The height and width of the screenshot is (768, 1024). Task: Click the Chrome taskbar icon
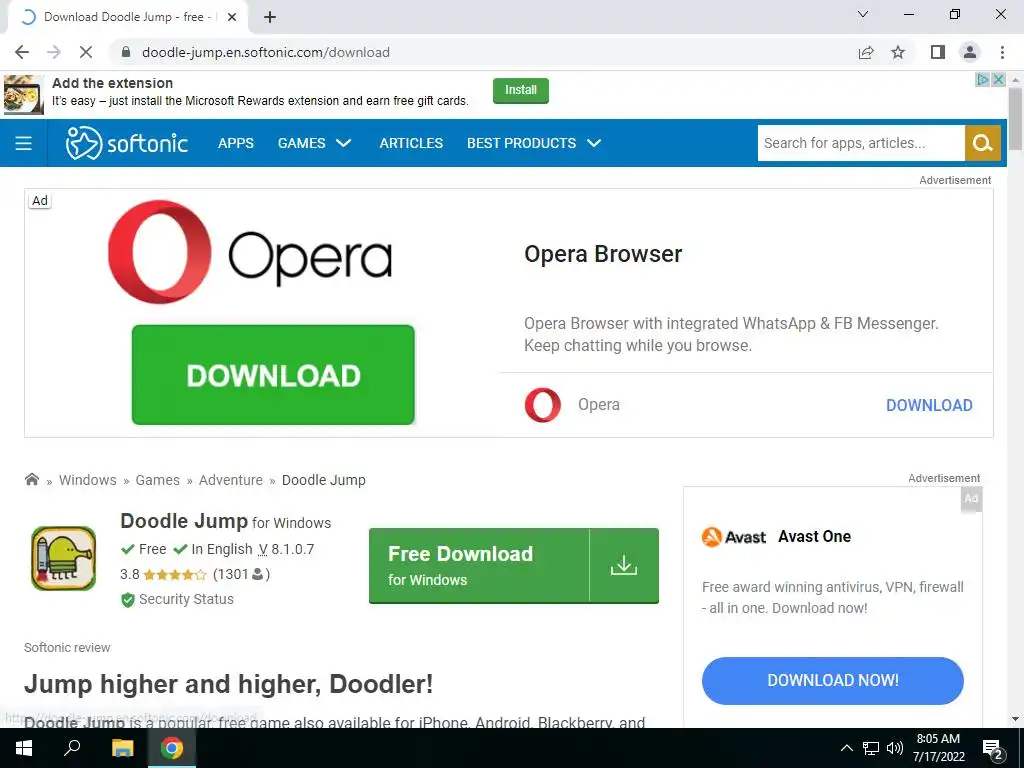172,748
